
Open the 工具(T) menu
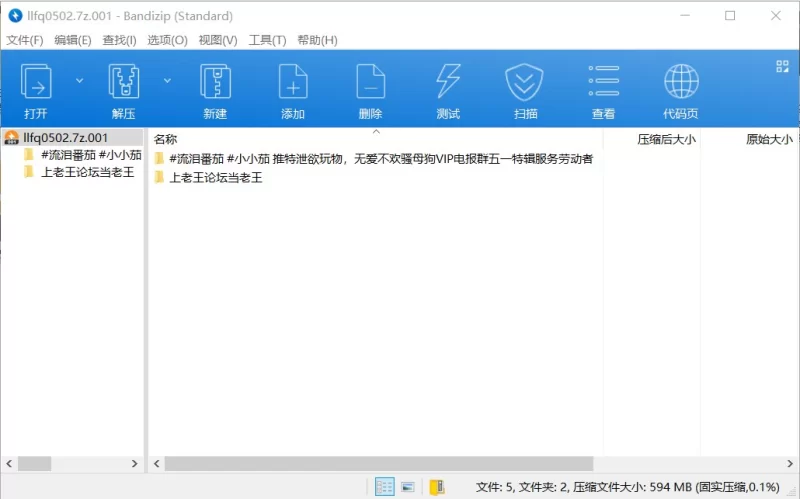(267, 40)
